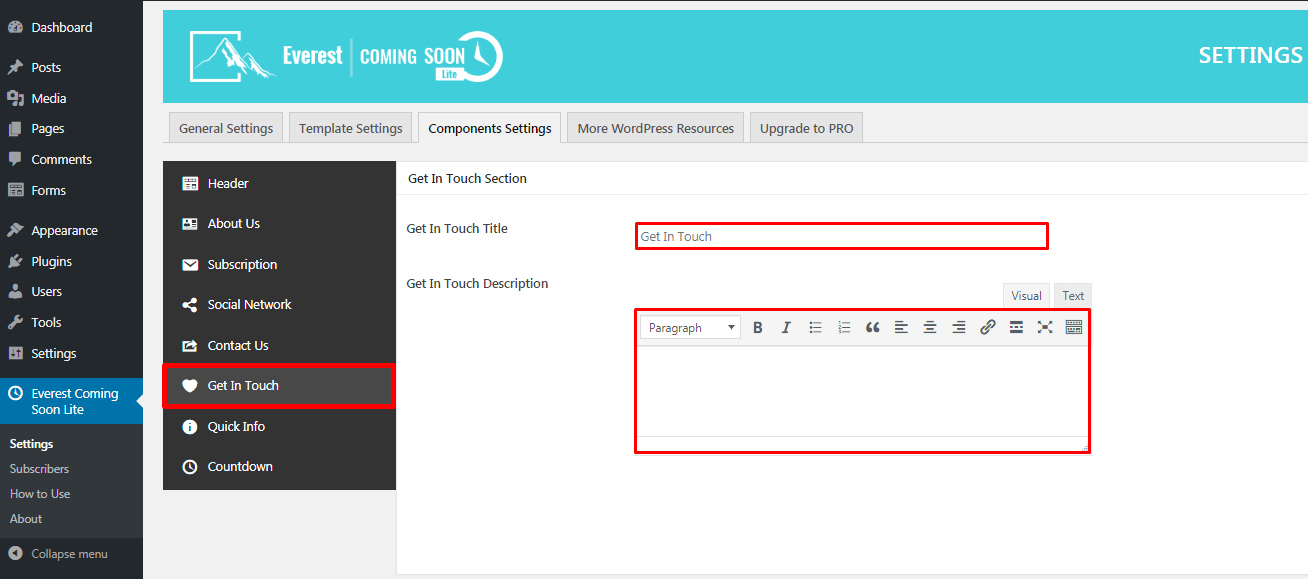1308x579 pixels.
Task: Open Everest Coming Soon Lite menu
Action: click(71, 401)
